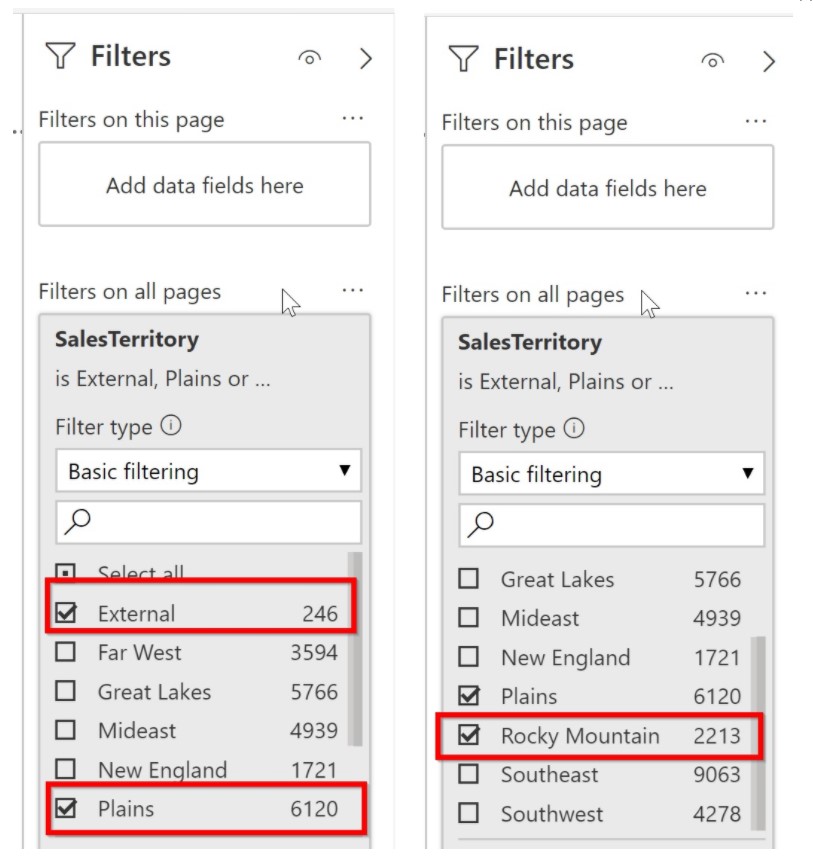This screenshot has height=863, width=813.
Task: Check Great Lakes checkbox in left pane
Action: pos(66,691)
